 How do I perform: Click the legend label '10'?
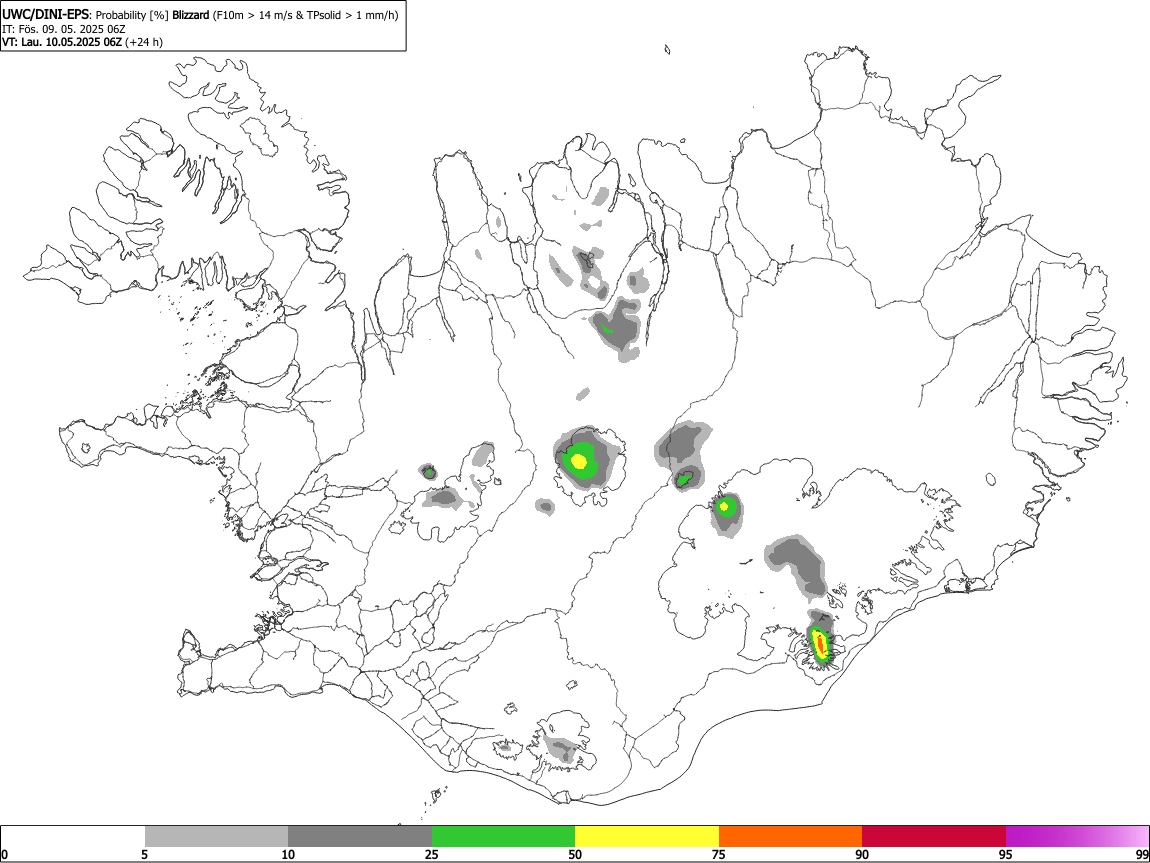[288, 854]
